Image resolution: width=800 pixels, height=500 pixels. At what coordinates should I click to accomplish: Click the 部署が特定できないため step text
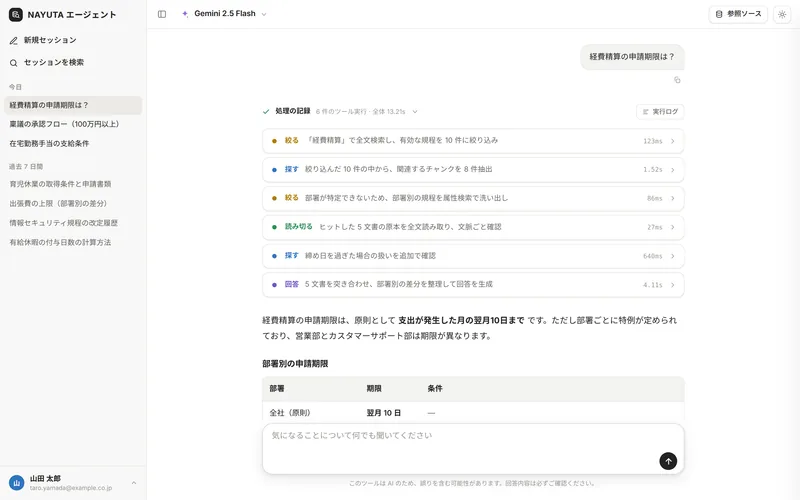pyautogui.click(x=407, y=198)
